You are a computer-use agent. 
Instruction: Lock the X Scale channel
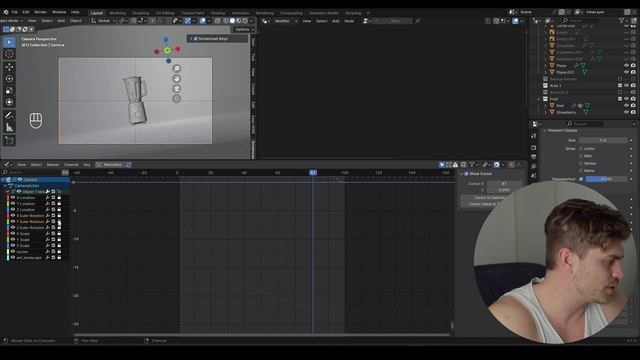[x=59, y=233]
